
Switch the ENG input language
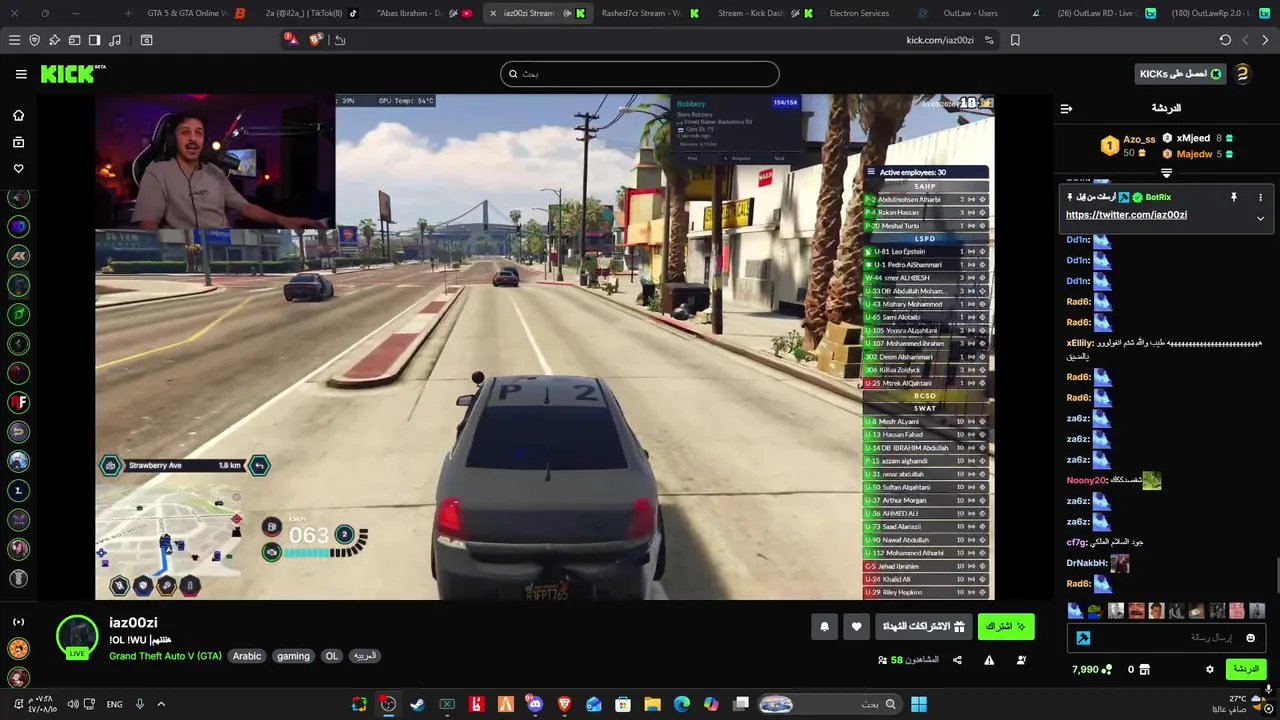tap(114, 704)
